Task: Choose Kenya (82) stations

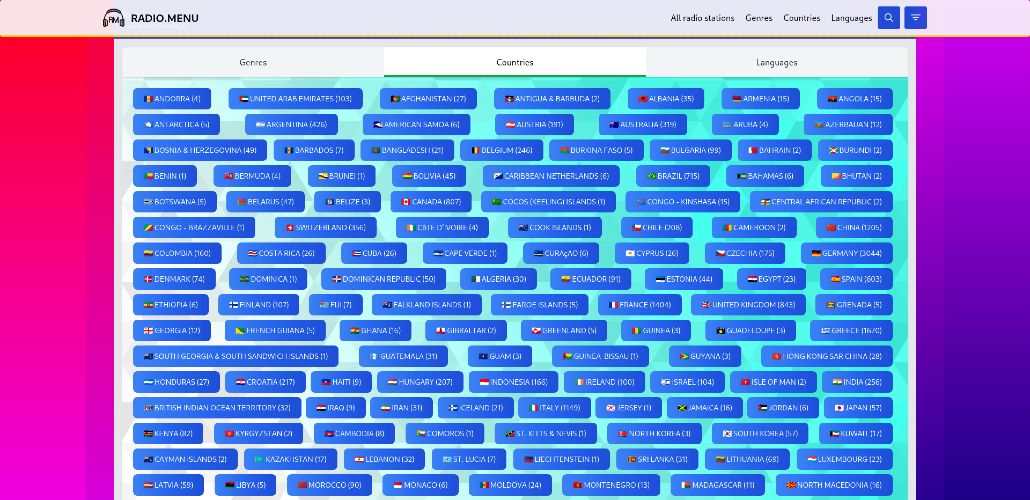Action: click(x=168, y=434)
